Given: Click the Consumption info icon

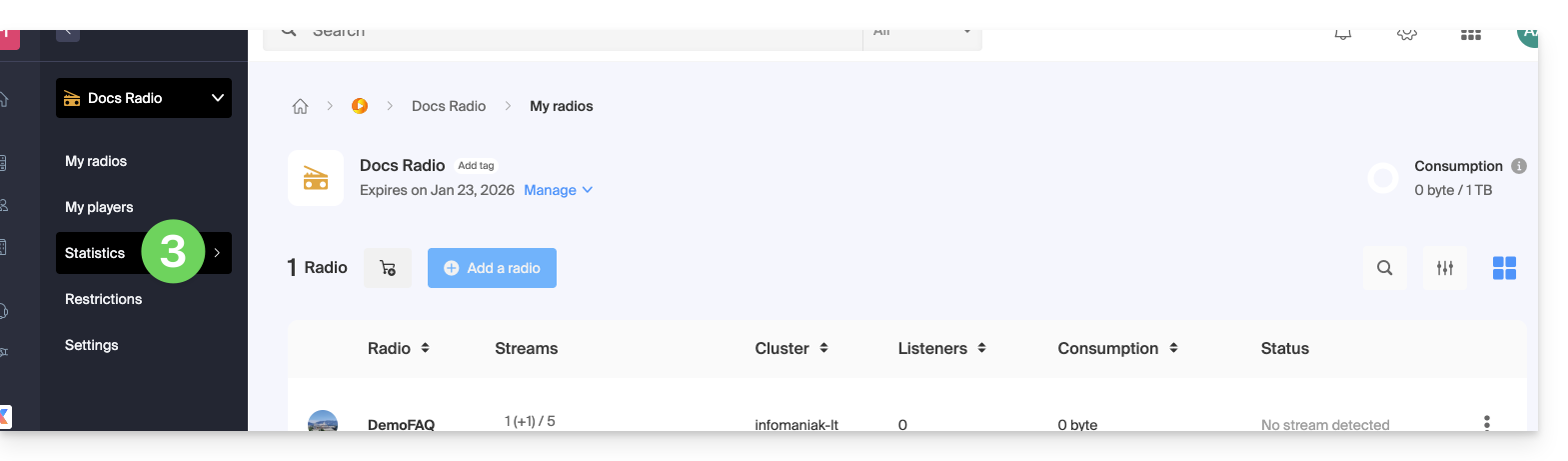Looking at the screenshot, I should click(x=1519, y=166).
